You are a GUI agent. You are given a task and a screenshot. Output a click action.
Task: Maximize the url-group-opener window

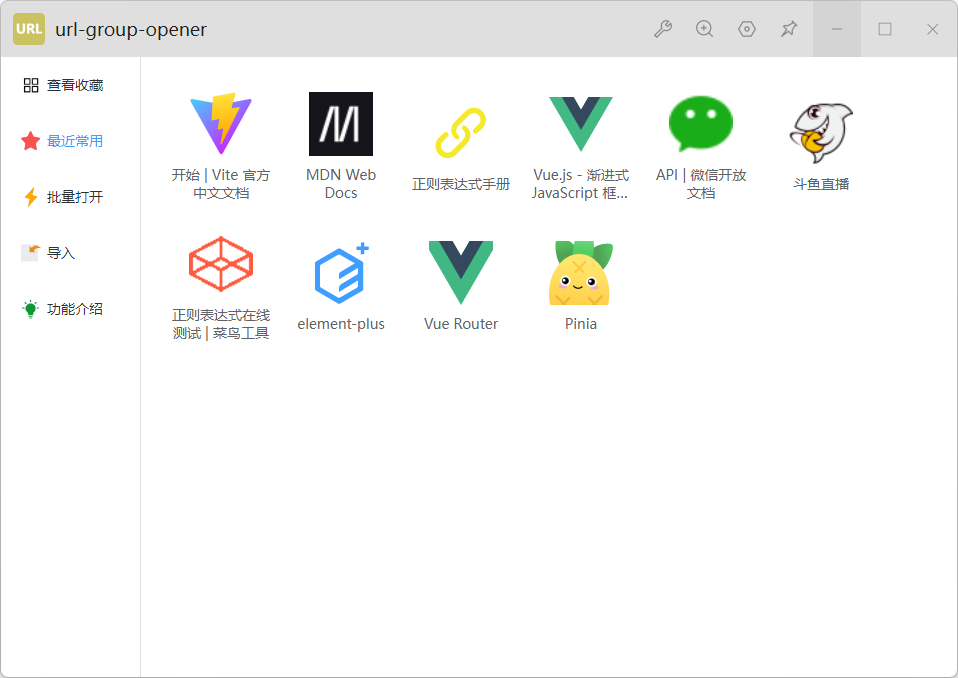(x=885, y=29)
